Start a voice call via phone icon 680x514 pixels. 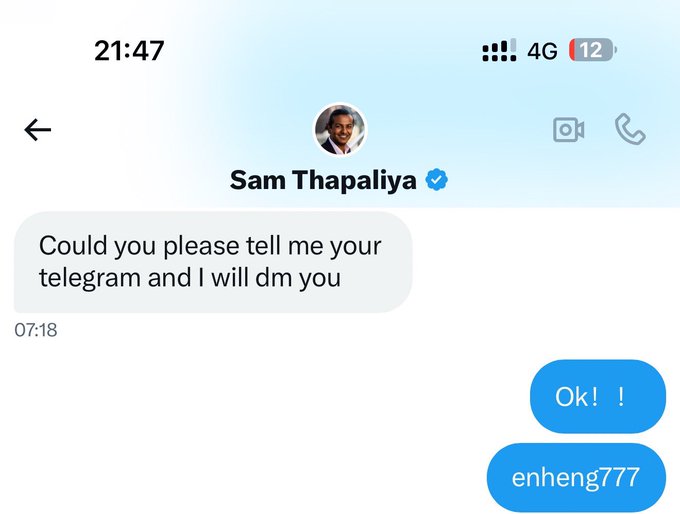pyautogui.click(x=630, y=130)
